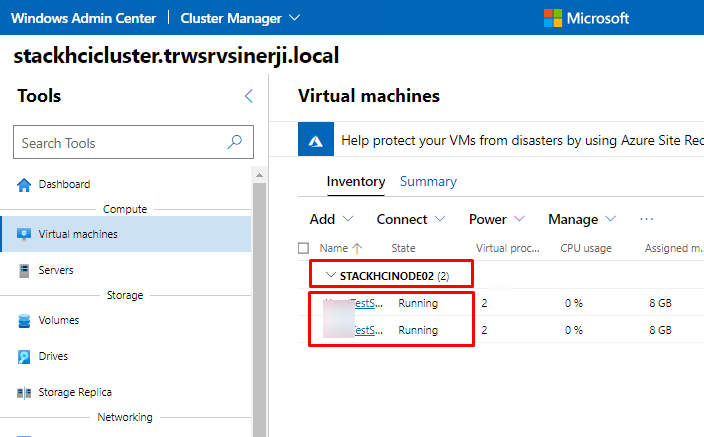The width and height of the screenshot is (704, 437).
Task: Click the Microsoft logo in header
Action: tap(586, 18)
